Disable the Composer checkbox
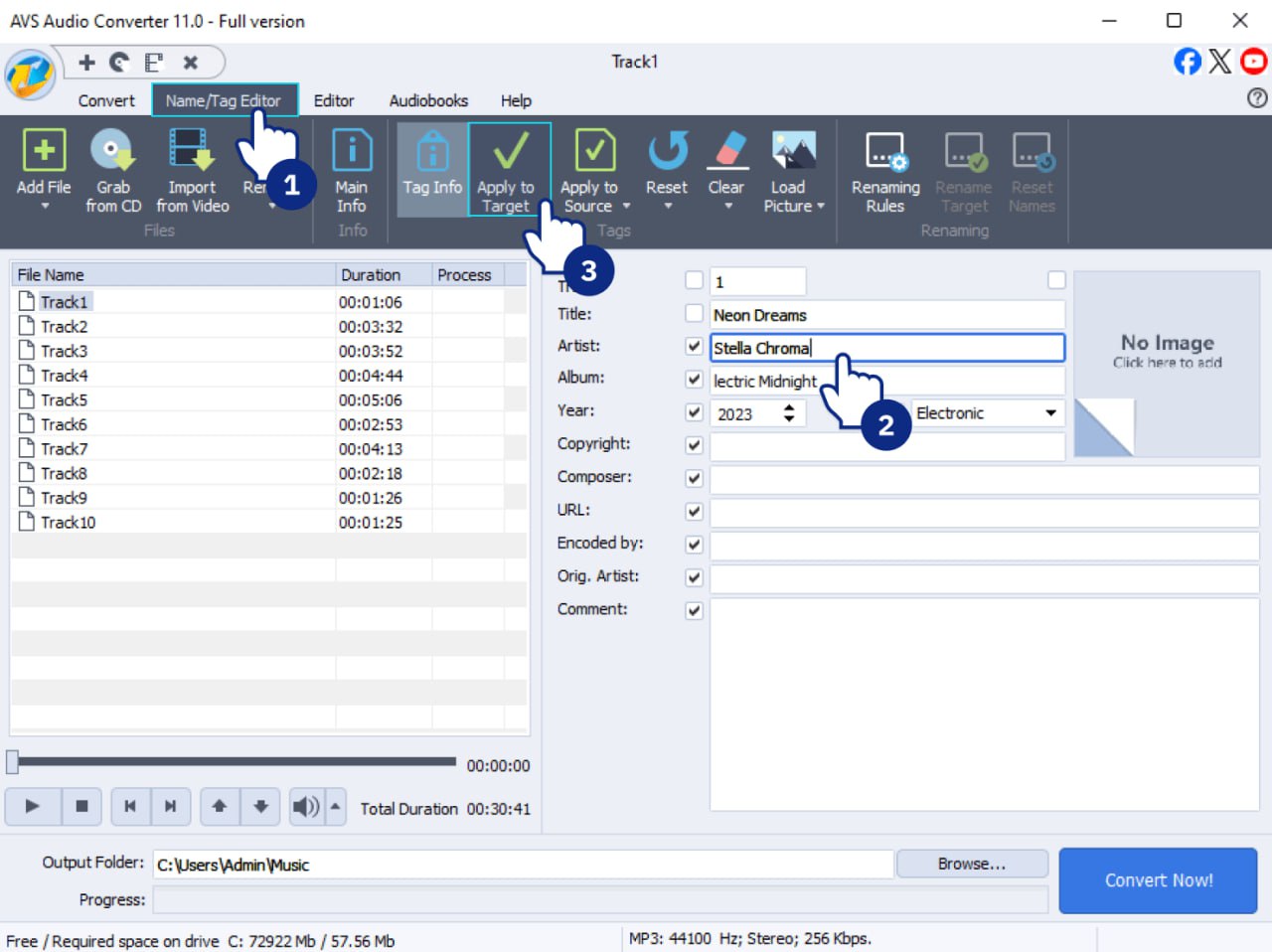 (x=694, y=478)
